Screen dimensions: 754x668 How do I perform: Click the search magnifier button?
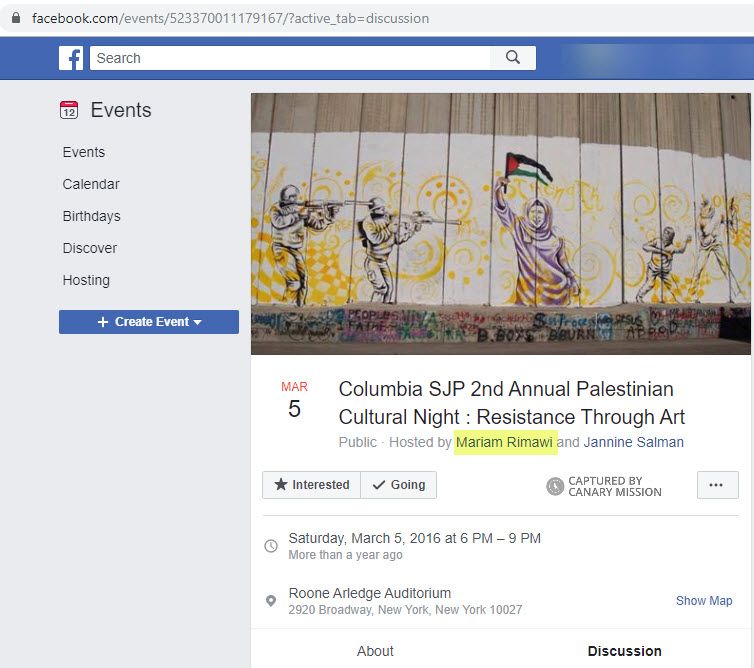(513, 58)
